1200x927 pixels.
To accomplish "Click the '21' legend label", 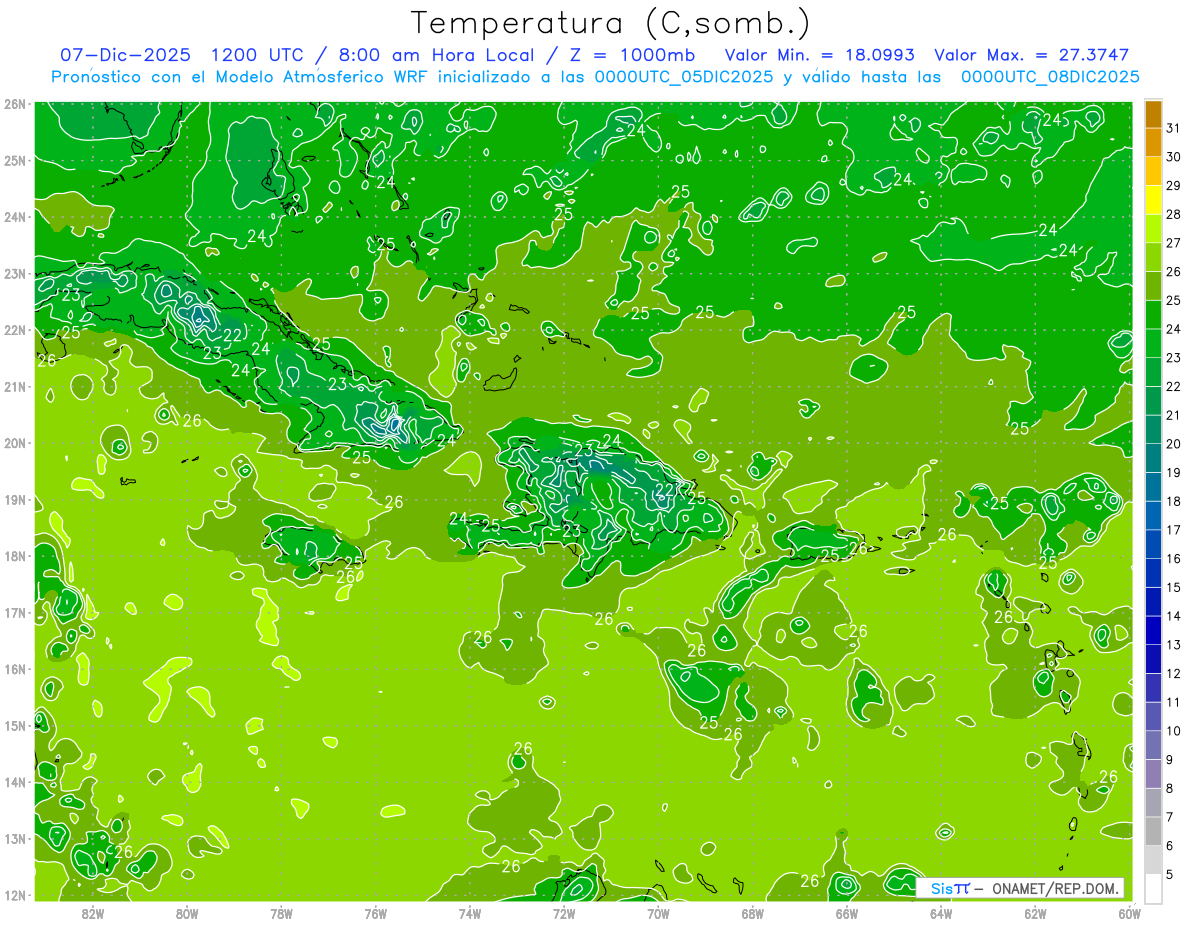I will pyautogui.click(x=1173, y=415).
